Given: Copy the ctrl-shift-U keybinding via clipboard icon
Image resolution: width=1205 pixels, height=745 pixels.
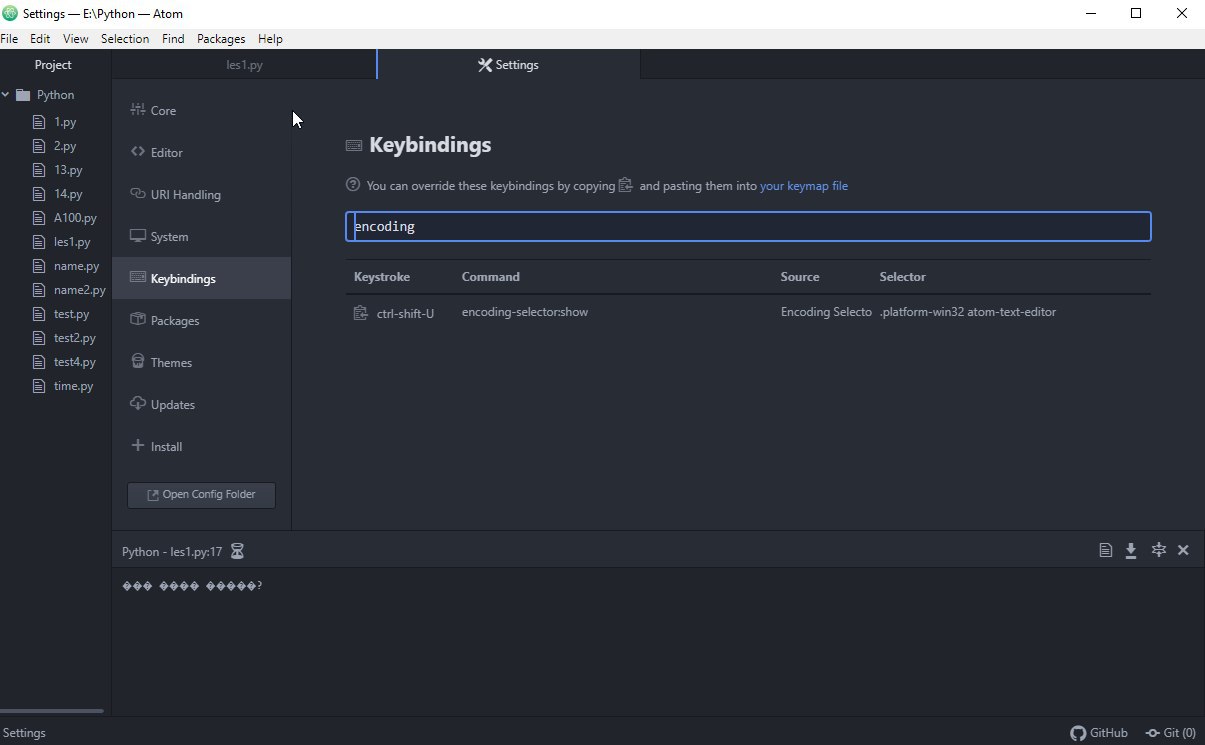Looking at the screenshot, I should tap(361, 313).
